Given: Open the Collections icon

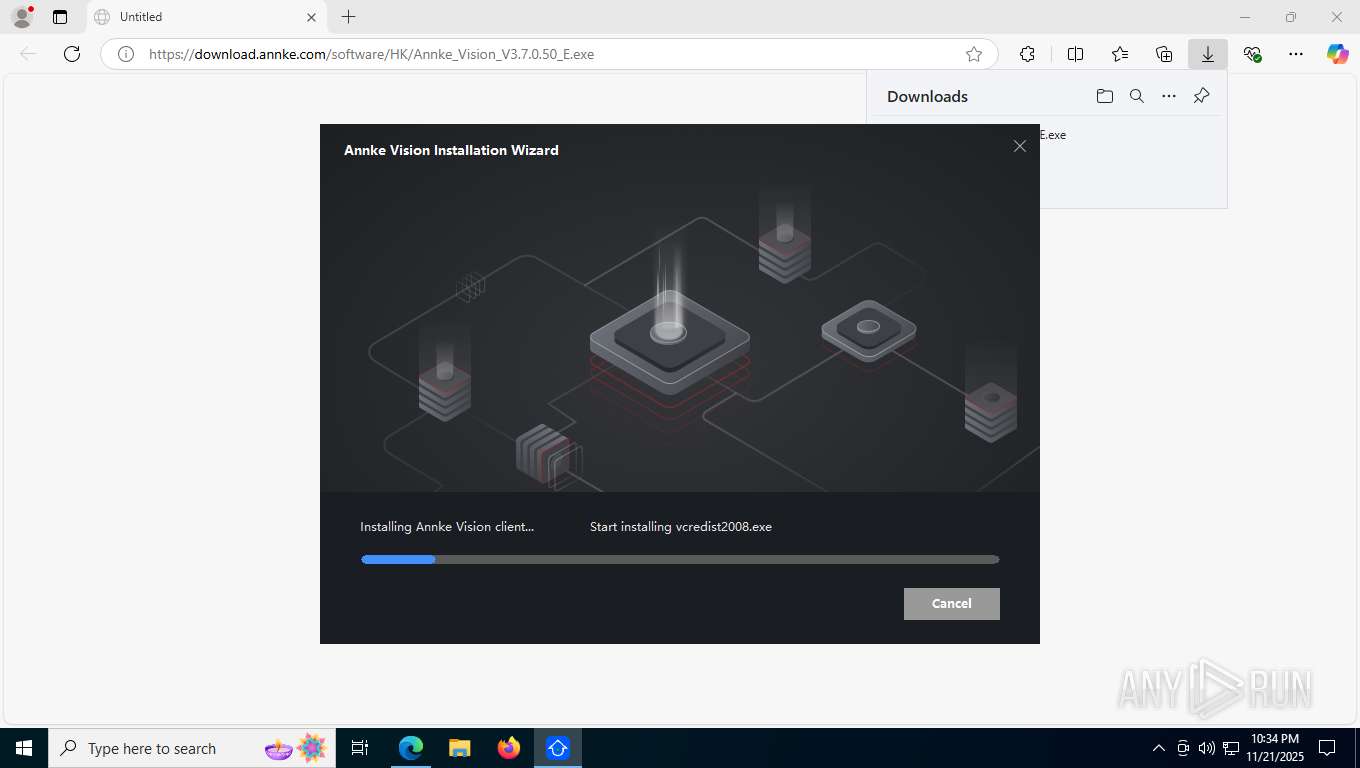Looking at the screenshot, I should pyautogui.click(x=1164, y=54).
